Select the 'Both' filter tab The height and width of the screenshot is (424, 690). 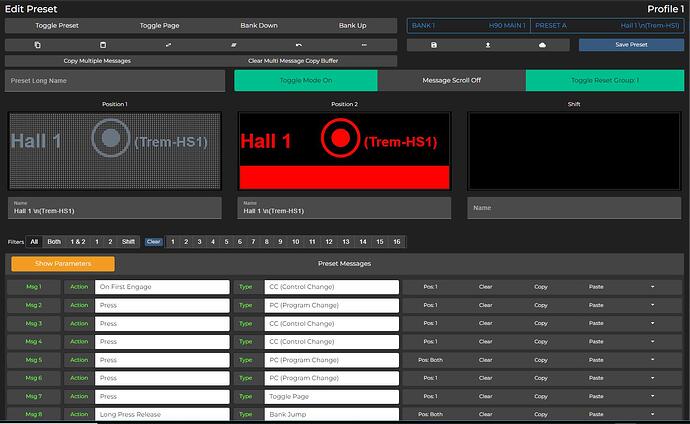point(54,241)
